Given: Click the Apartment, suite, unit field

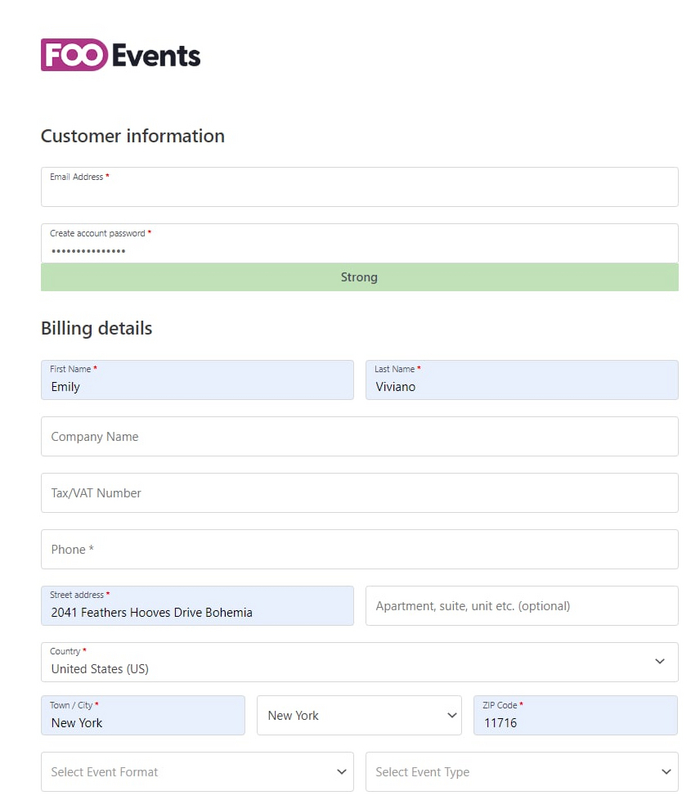Looking at the screenshot, I should [x=521, y=606].
